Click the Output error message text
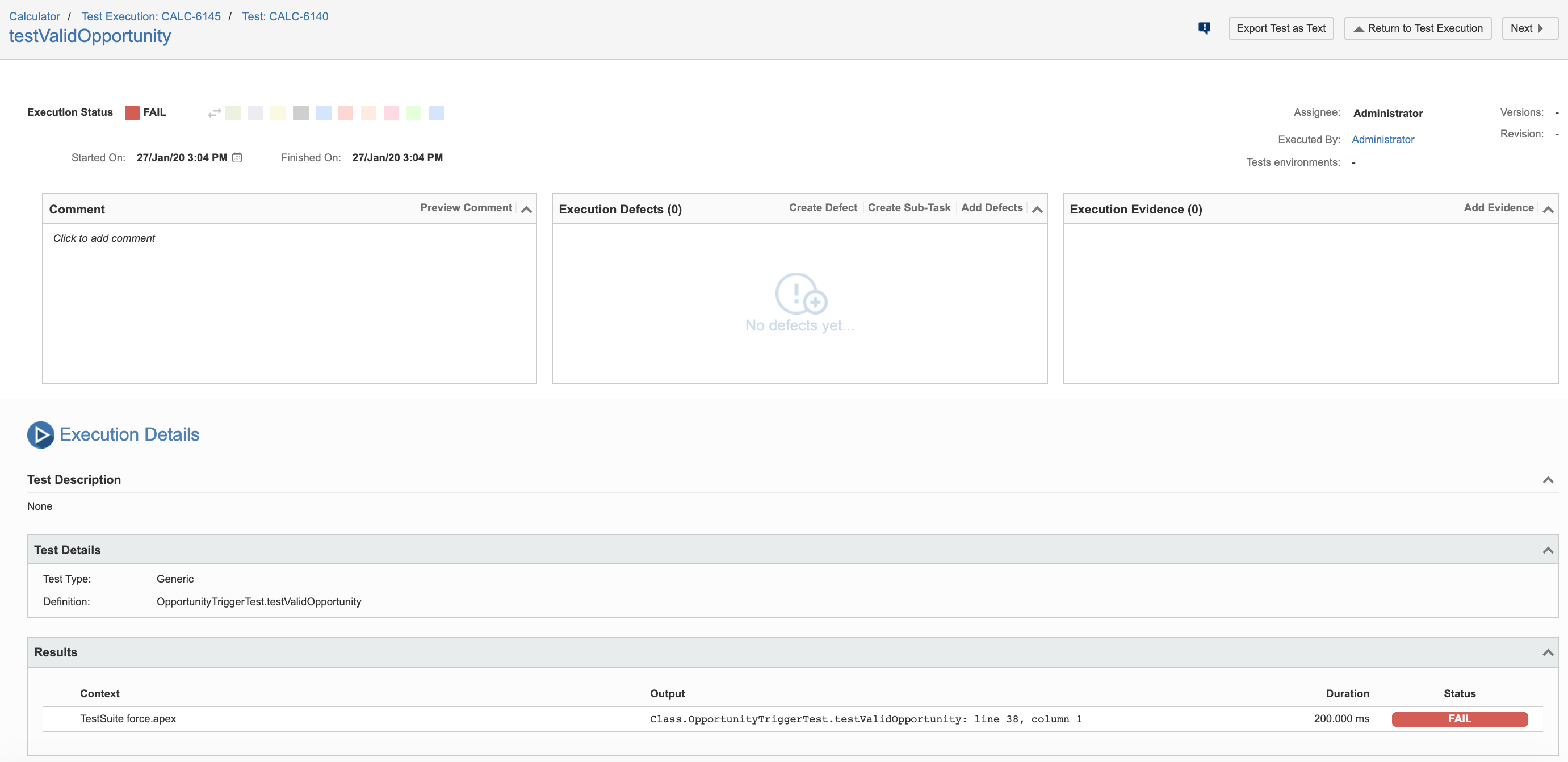The height and width of the screenshot is (762, 1568). click(x=866, y=719)
